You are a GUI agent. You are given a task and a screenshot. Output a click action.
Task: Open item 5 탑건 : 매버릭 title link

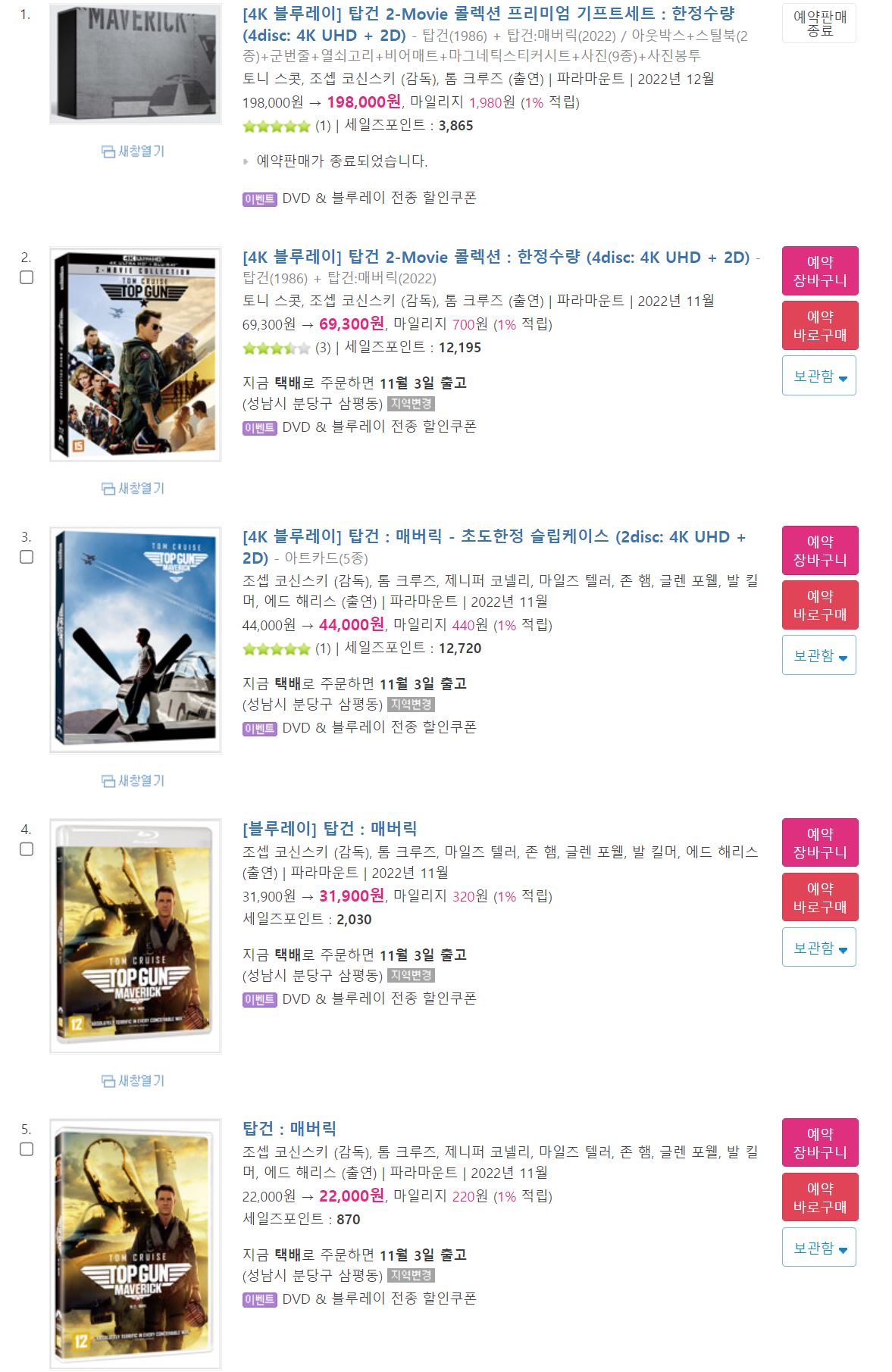(290, 1128)
